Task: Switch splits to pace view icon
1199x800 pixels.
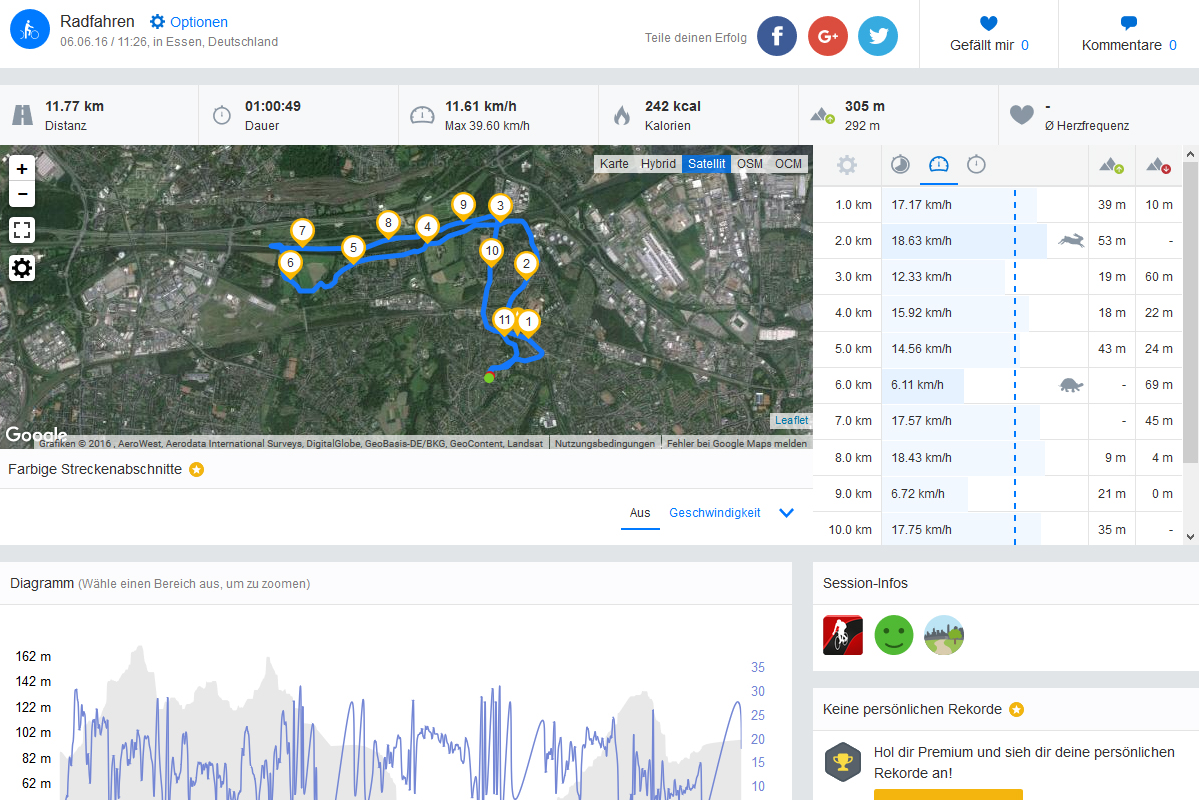Action: (x=900, y=164)
